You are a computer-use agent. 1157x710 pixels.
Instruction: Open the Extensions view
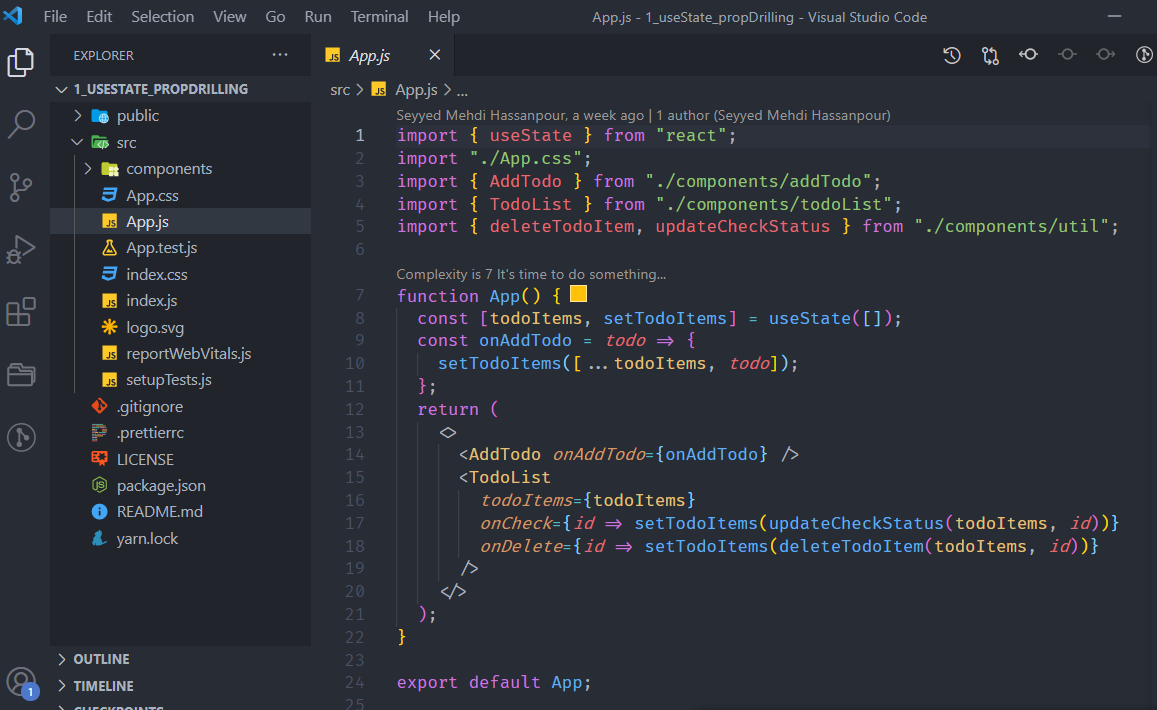21,312
